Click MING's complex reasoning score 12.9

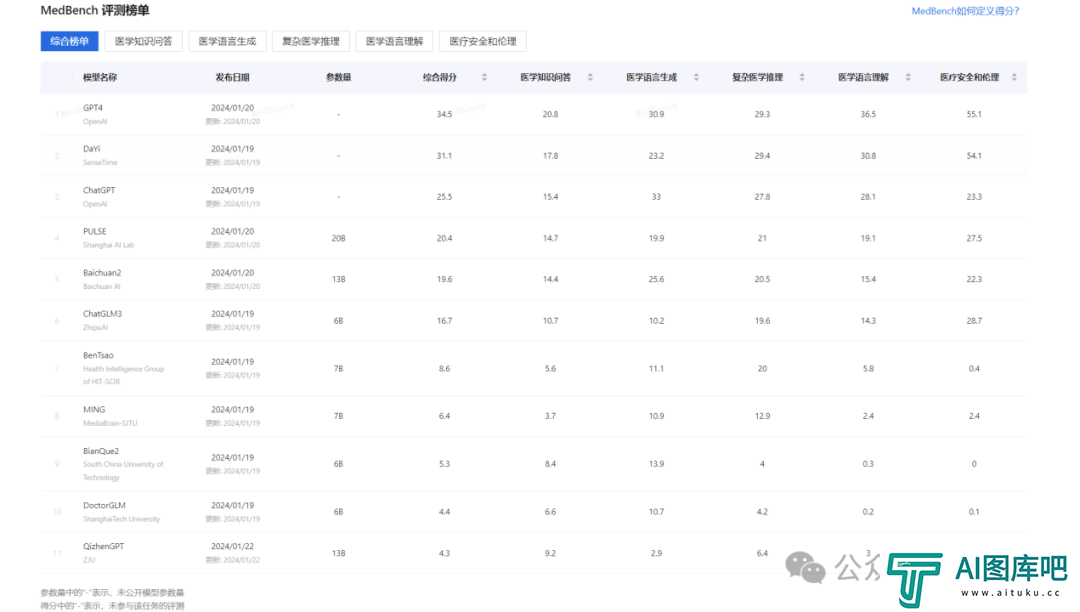point(762,416)
